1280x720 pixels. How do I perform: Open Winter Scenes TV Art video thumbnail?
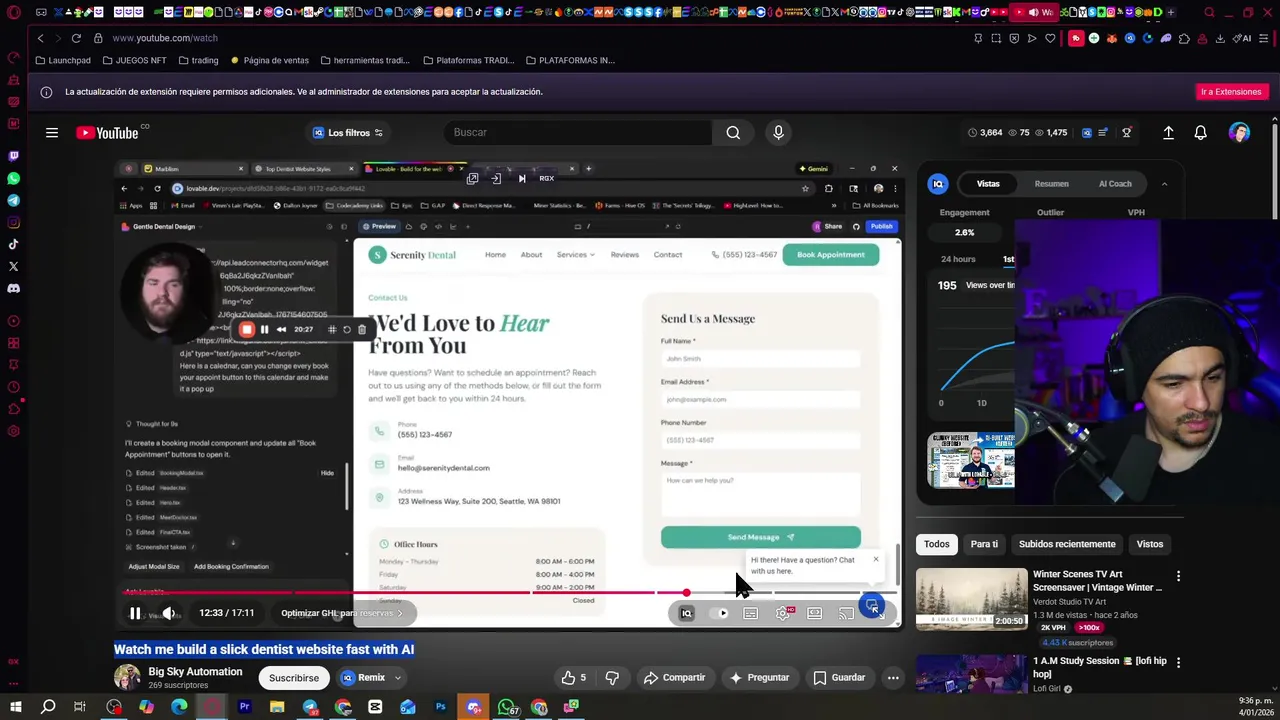pyautogui.click(x=971, y=598)
